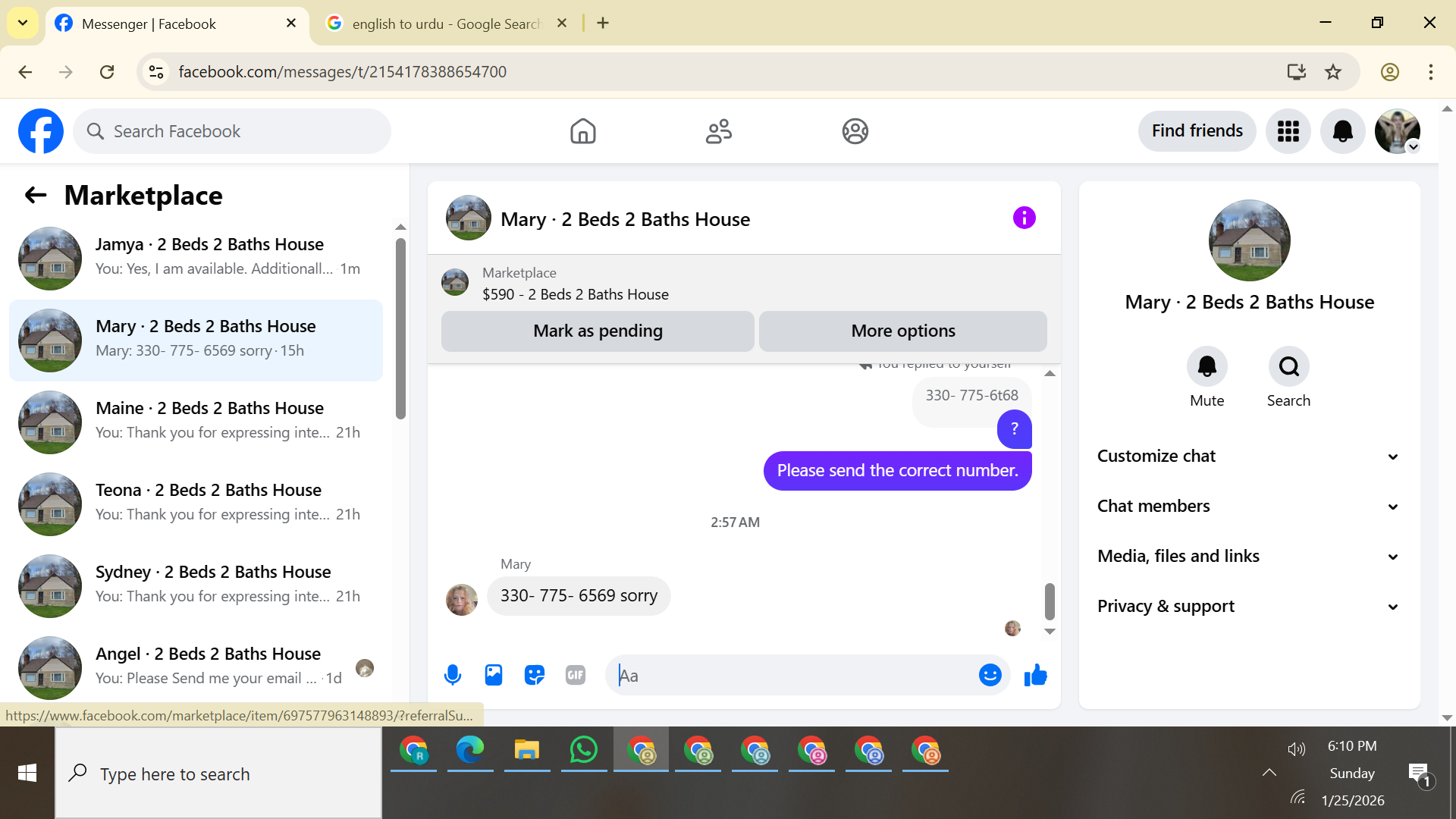Choose a sticker icon
Viewport: 1456px width, 819px height.
pos(535,675)
